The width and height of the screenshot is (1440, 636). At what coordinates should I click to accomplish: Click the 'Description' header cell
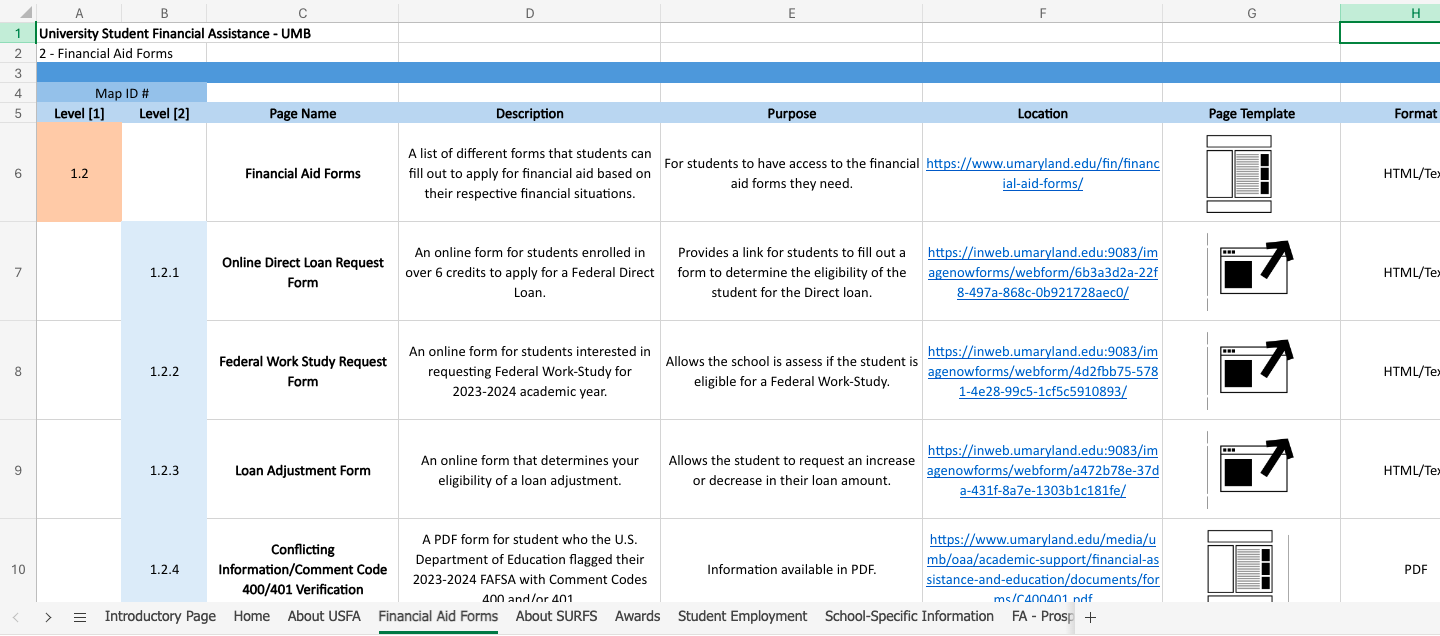tap(530, 113)
